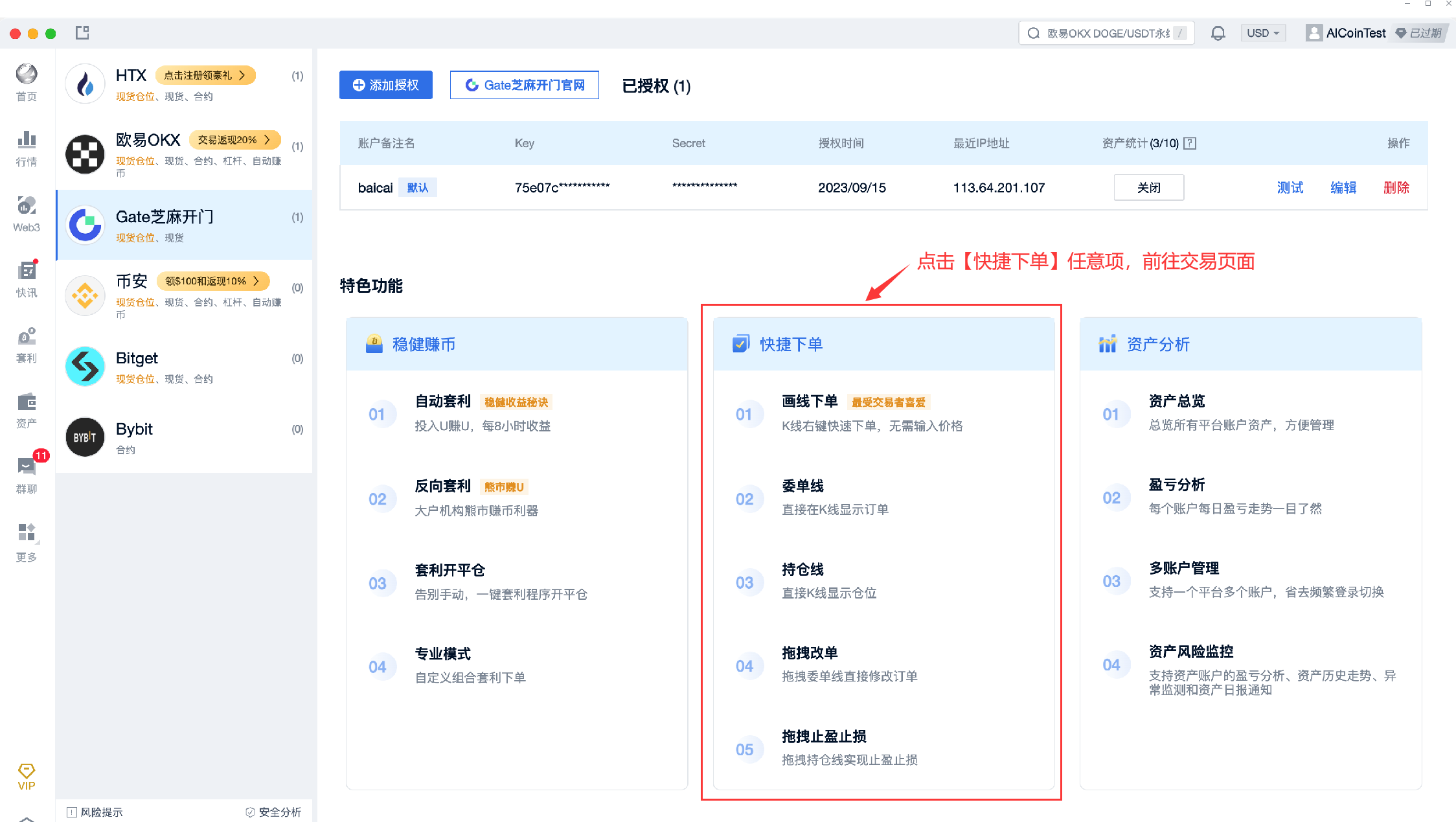Screen dimensions: 1456x822
Task: Open the 币安 领$100和返现10% promo chevron
Action: pos(256,280)
